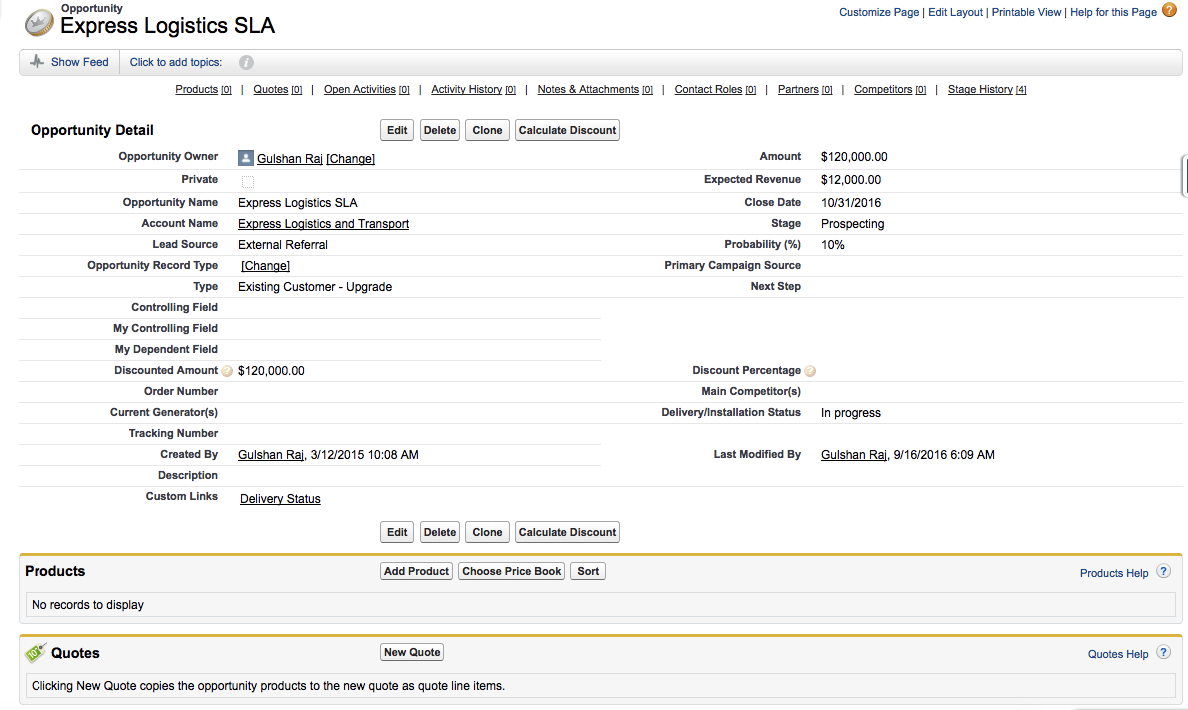The height and width of the screenshot is (710, 1188).
Task: Click the Choose Price Book button
Action: click(x=511, y=570)
